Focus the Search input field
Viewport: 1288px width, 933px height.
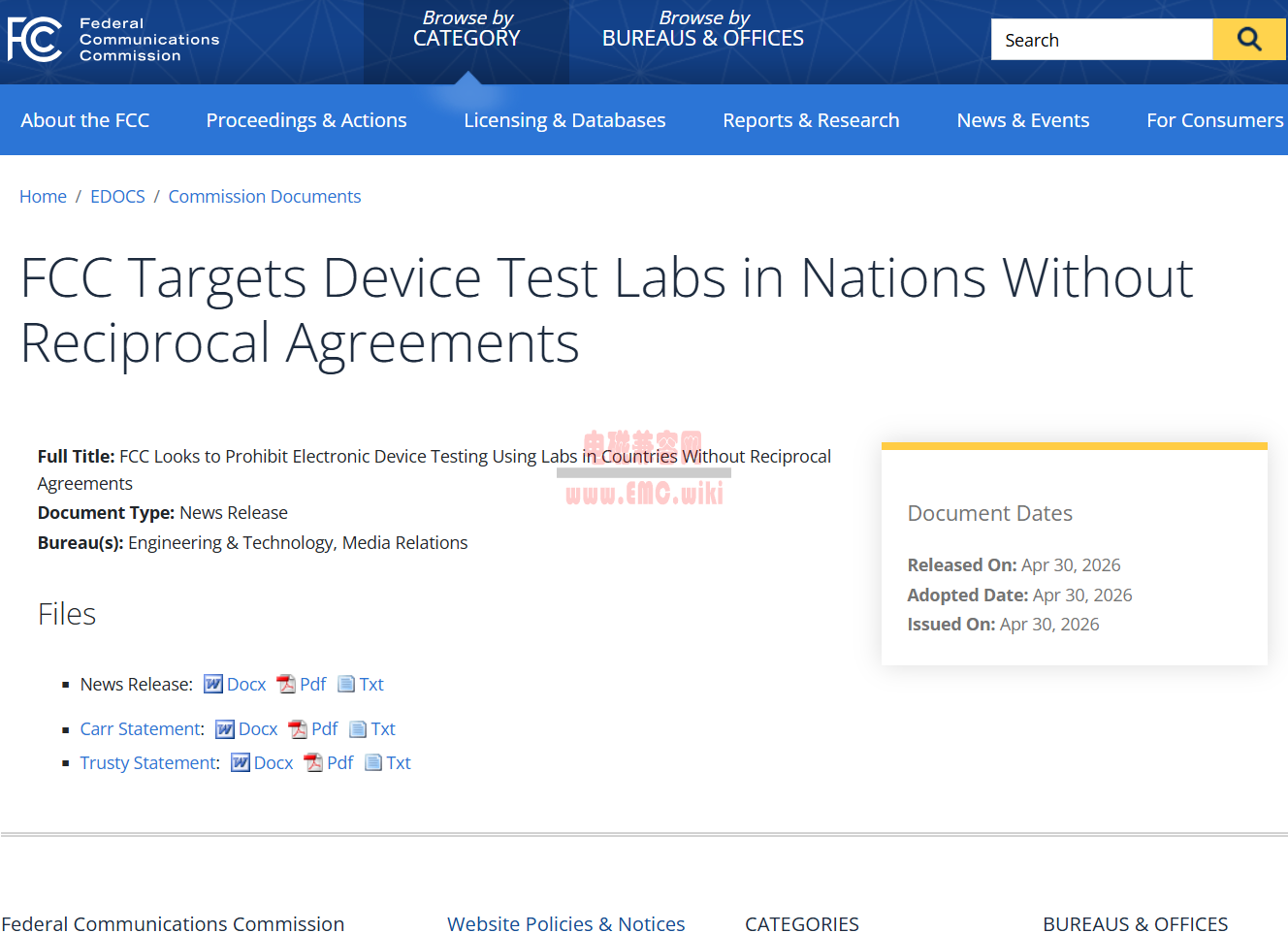1102,40
